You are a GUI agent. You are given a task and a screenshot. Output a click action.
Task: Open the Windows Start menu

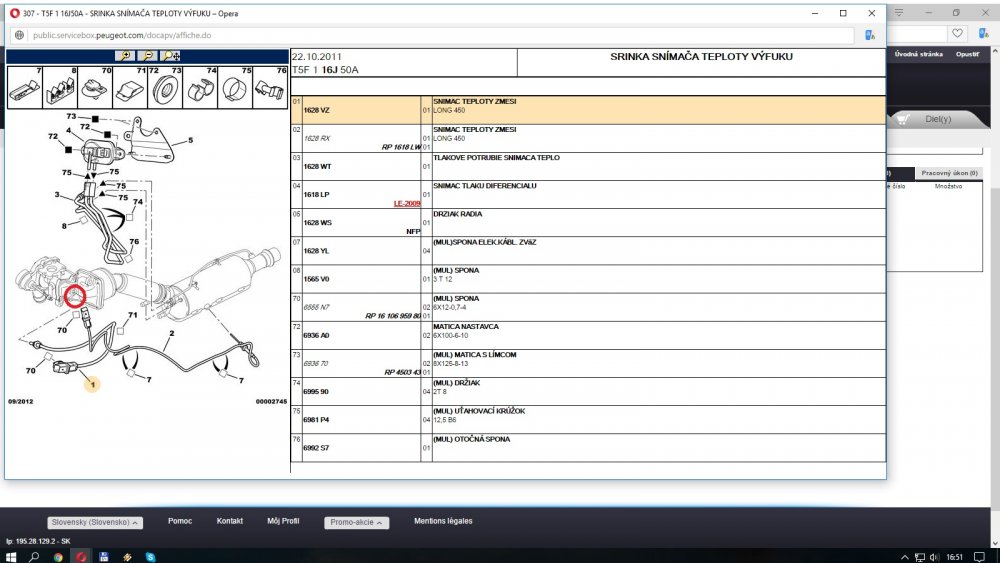11,557
